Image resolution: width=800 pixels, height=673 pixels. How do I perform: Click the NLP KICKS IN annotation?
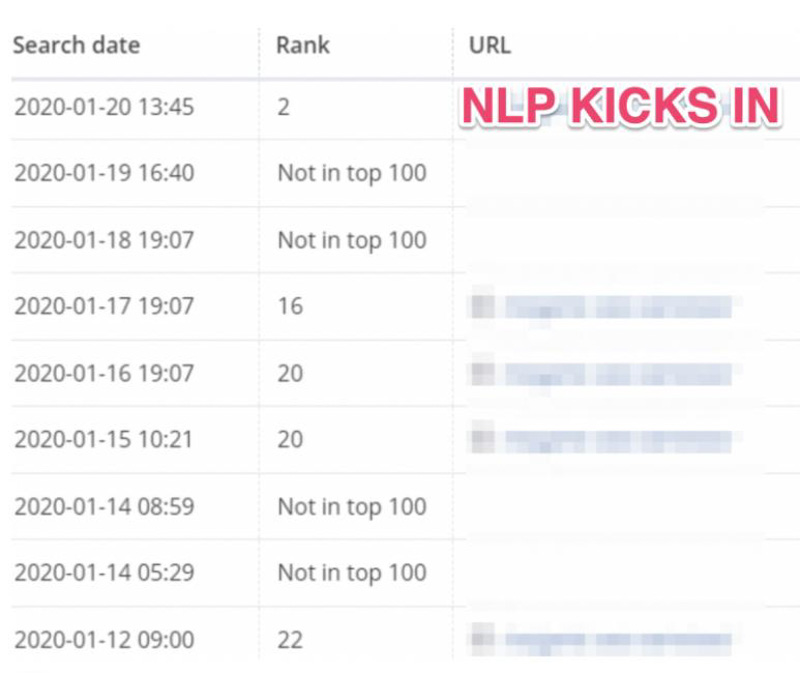pos(620,106)
